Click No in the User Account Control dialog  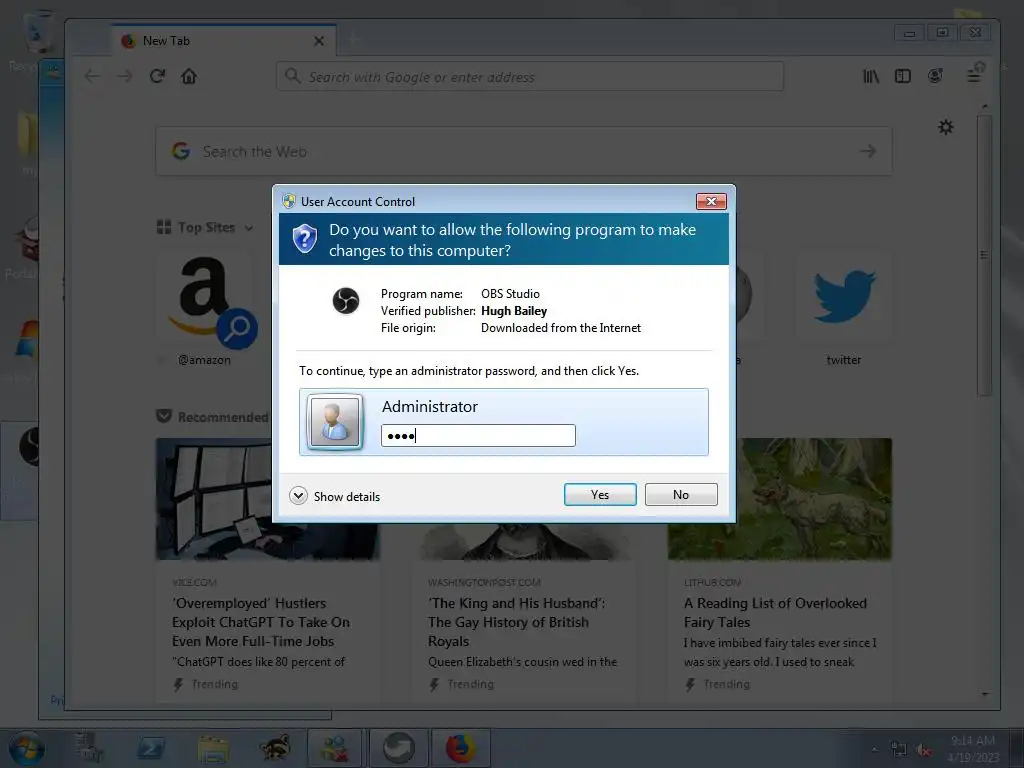click(x=680, y=494)
